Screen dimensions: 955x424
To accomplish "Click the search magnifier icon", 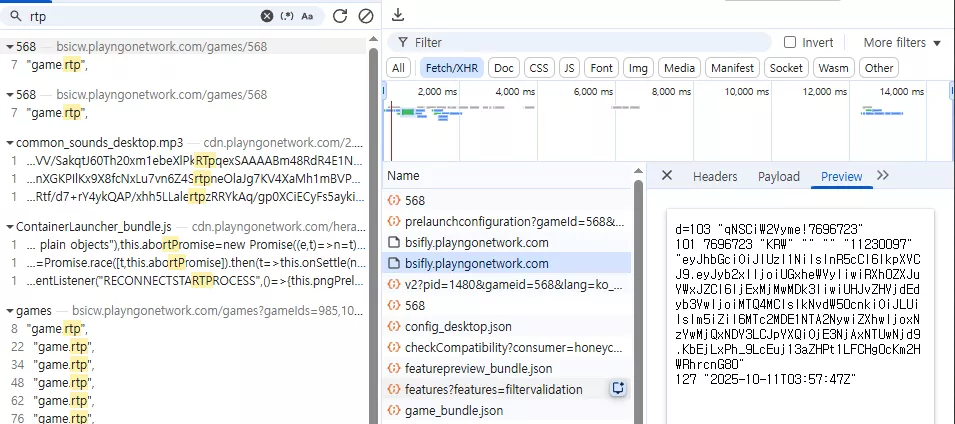I will [16, 16].
